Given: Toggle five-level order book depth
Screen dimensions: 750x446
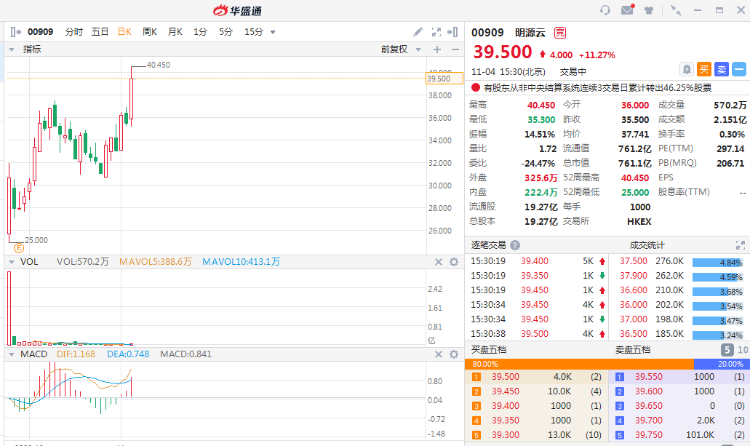Looking at the screenshot, I should 728,349.
